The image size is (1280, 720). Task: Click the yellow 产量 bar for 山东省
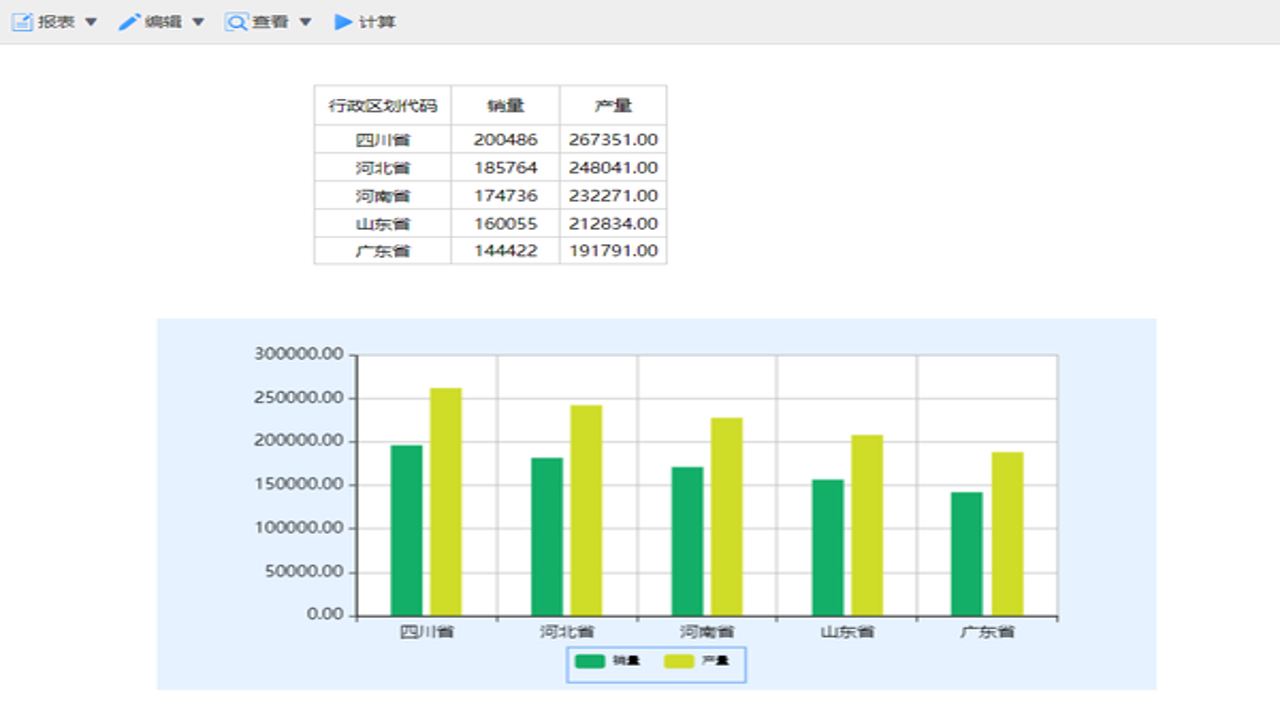pos(867,525)
